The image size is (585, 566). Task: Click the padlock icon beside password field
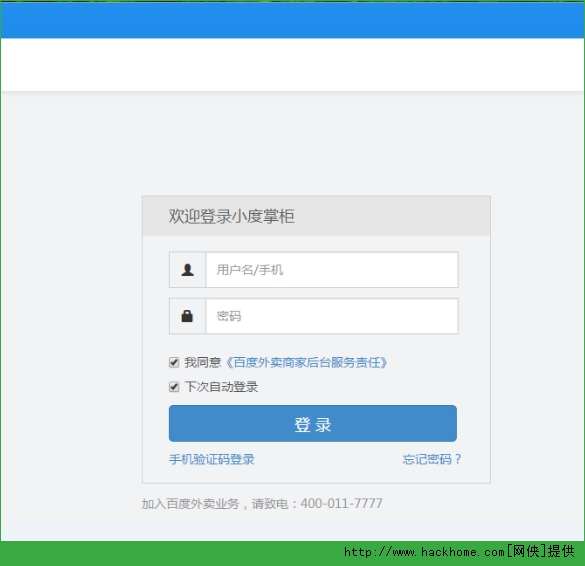click(x=187, y=316)
